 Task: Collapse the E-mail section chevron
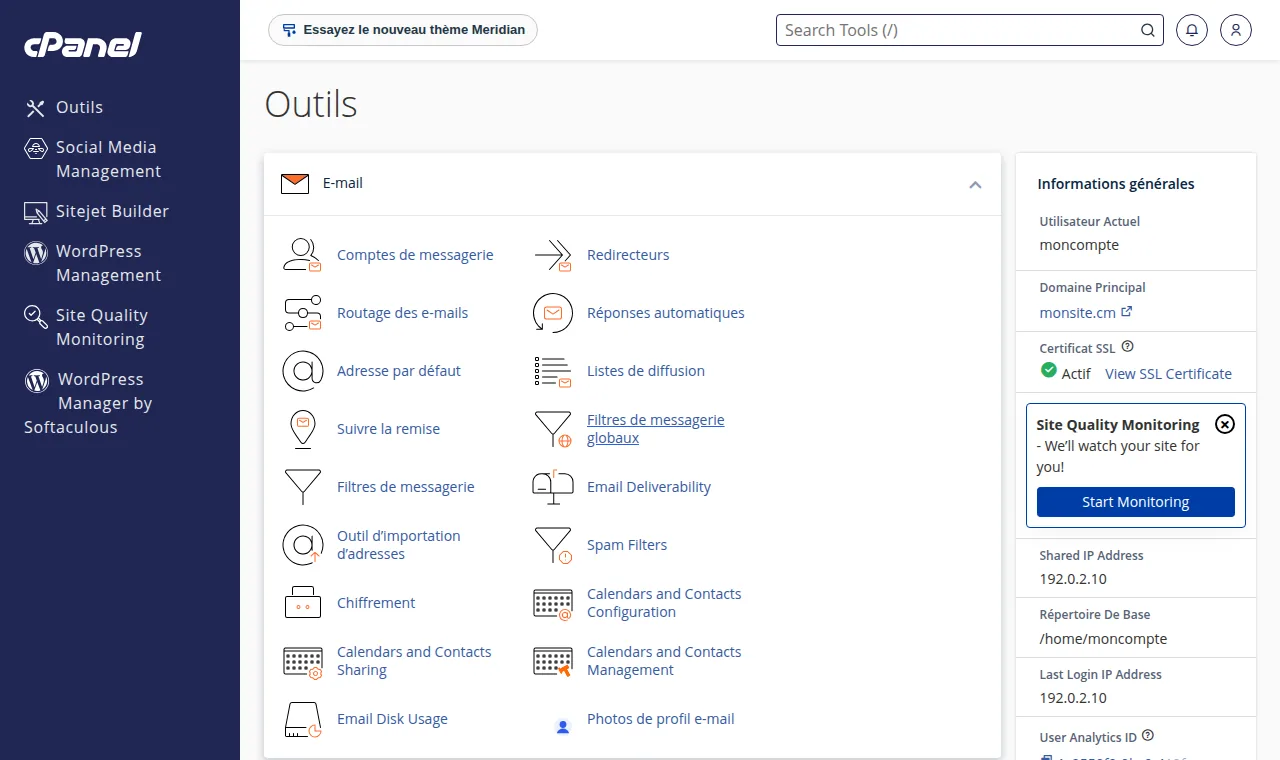(975, 185)
